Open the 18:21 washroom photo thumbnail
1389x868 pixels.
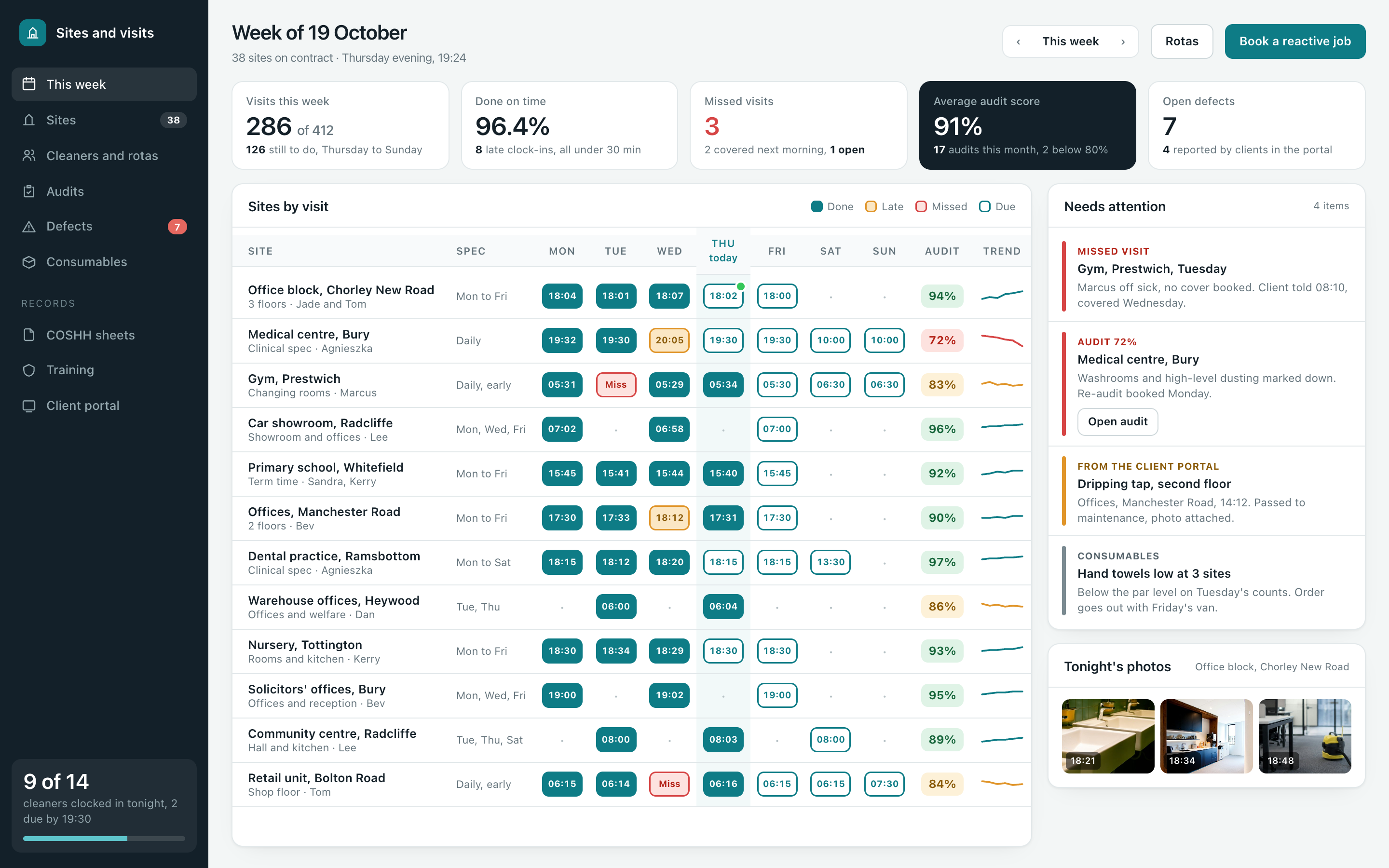pyautogui.click(x=1108, y=736)
